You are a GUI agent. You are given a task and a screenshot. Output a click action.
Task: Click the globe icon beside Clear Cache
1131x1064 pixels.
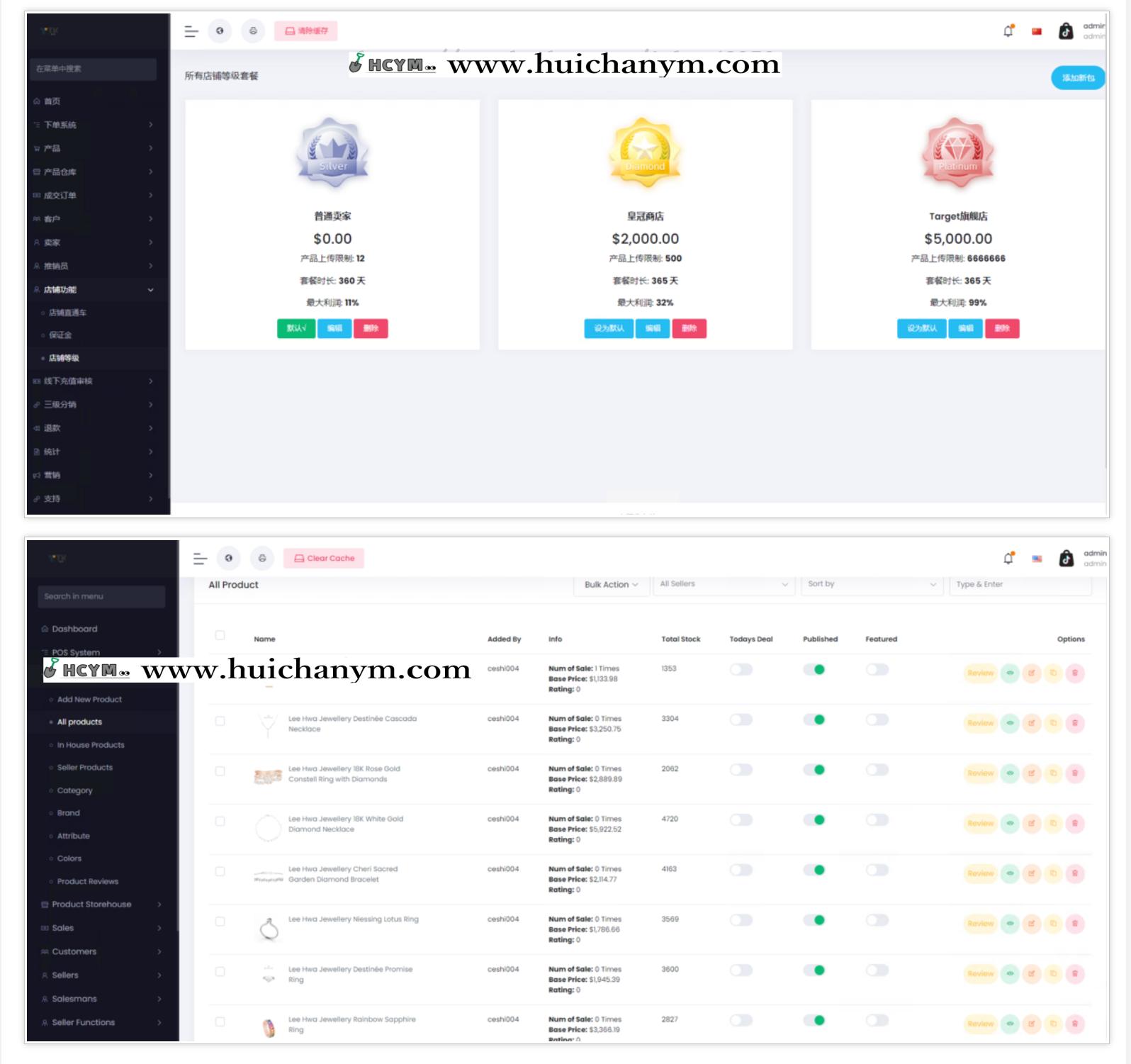point(228,559)
